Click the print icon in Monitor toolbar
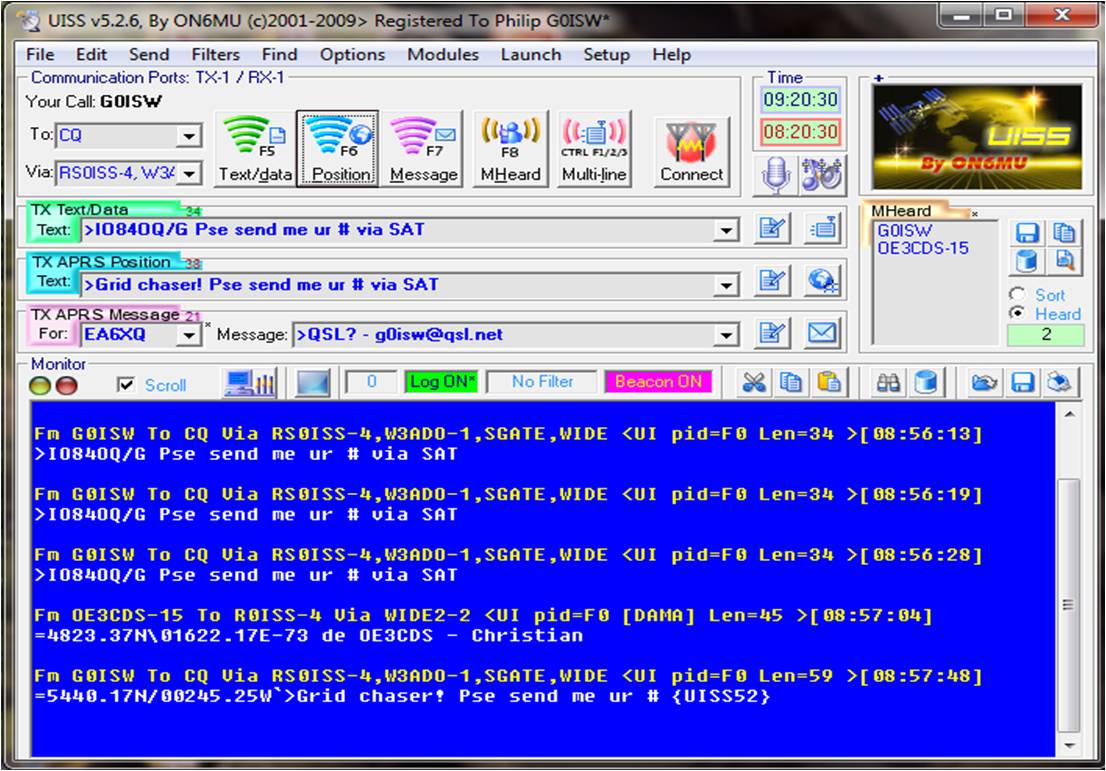Screen dimensions: 1106x771 tap(1059, 383)
